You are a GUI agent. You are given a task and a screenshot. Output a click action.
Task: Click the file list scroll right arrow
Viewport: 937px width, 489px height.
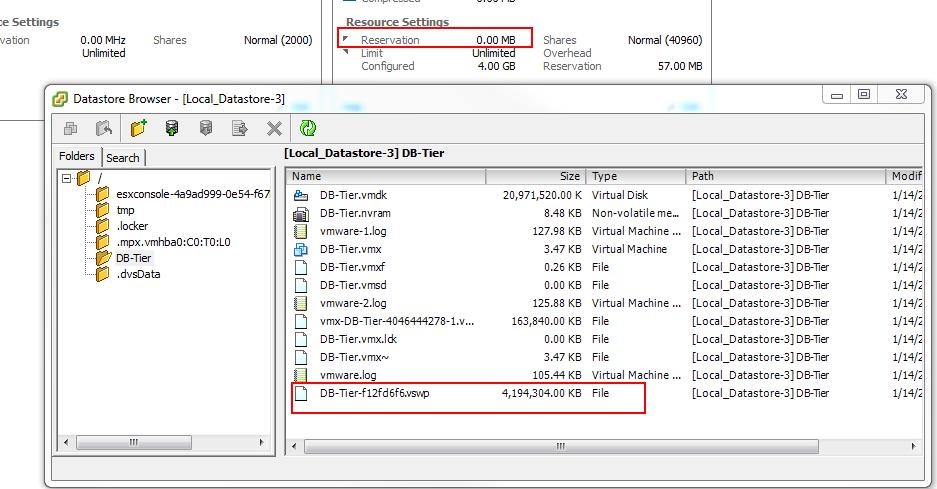point(913,447)
